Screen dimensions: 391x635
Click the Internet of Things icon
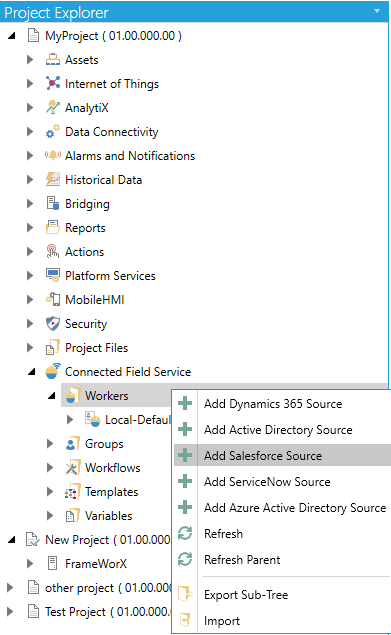click(53, 83)
